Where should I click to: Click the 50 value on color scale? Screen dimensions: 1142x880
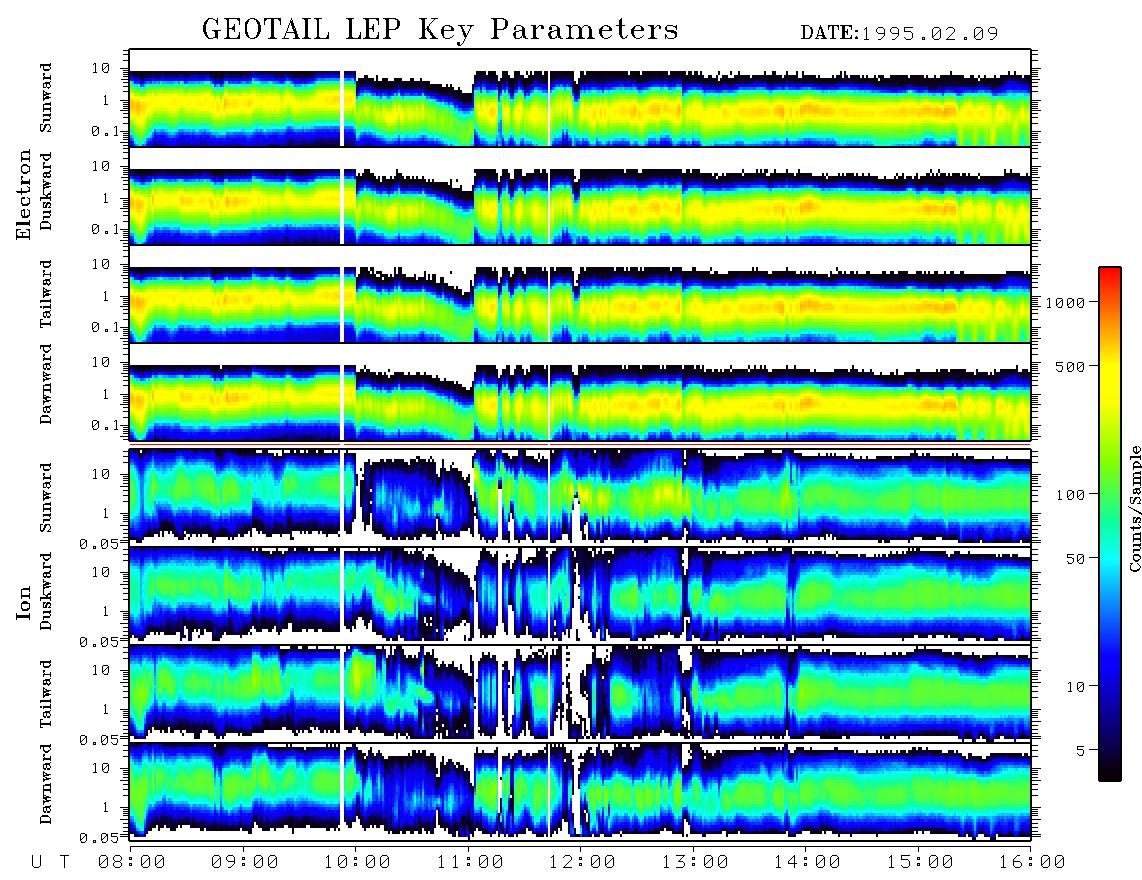[x=1075, y=559]
